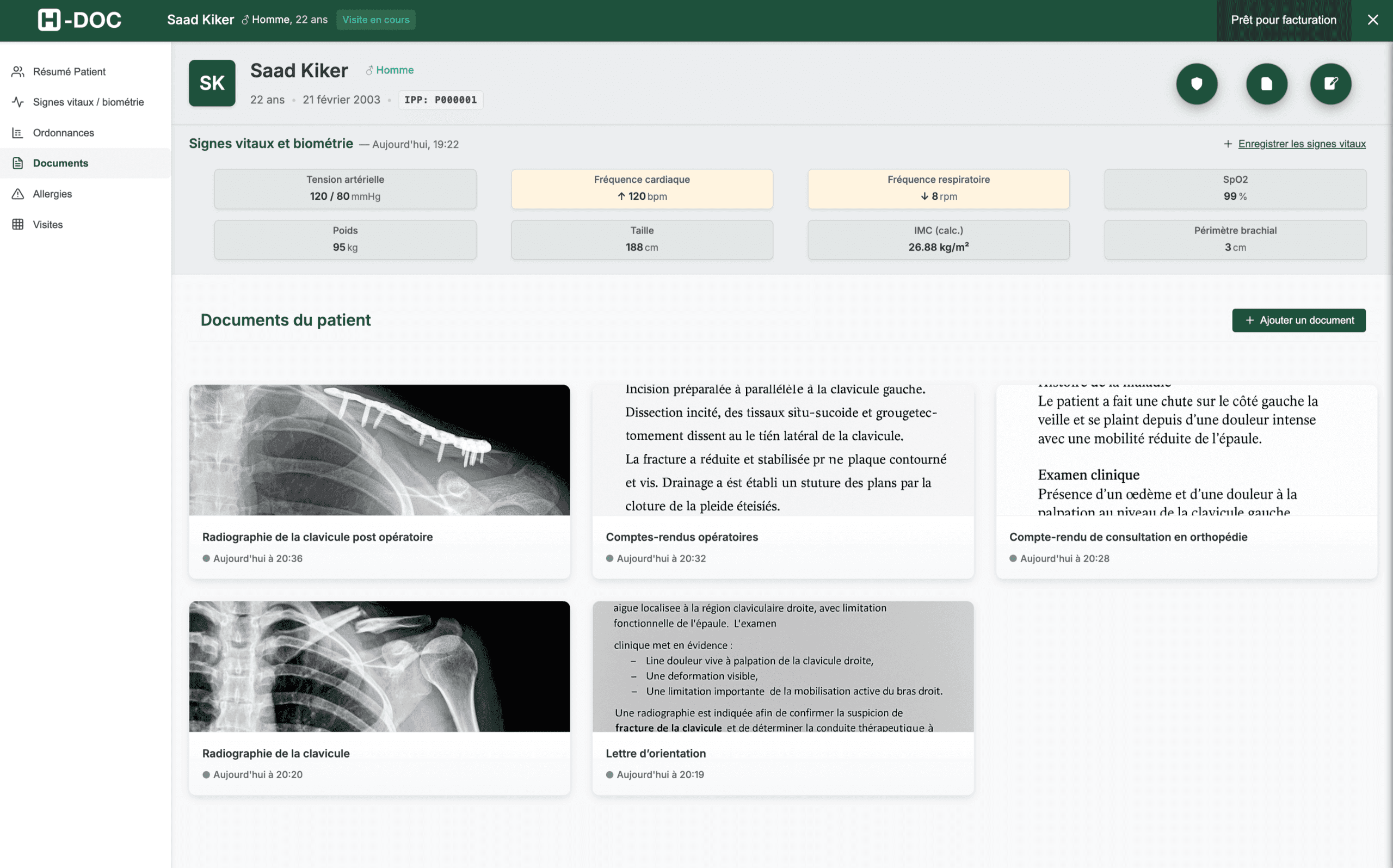Click the Ordonnances list icon
Image resolution: width=1393 pixels, height=868 pixels.
17,133
